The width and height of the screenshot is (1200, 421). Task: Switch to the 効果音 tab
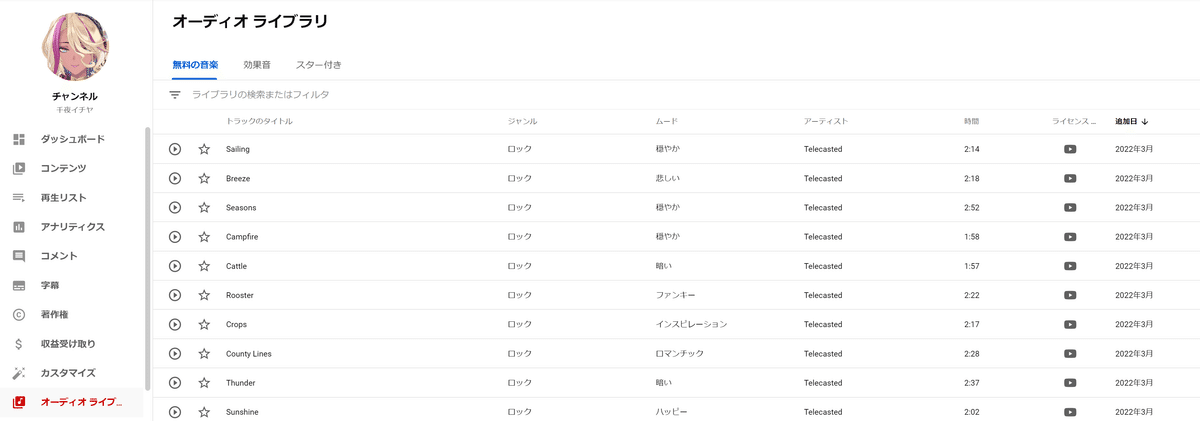pyautogui.click(x=257, y=65)
